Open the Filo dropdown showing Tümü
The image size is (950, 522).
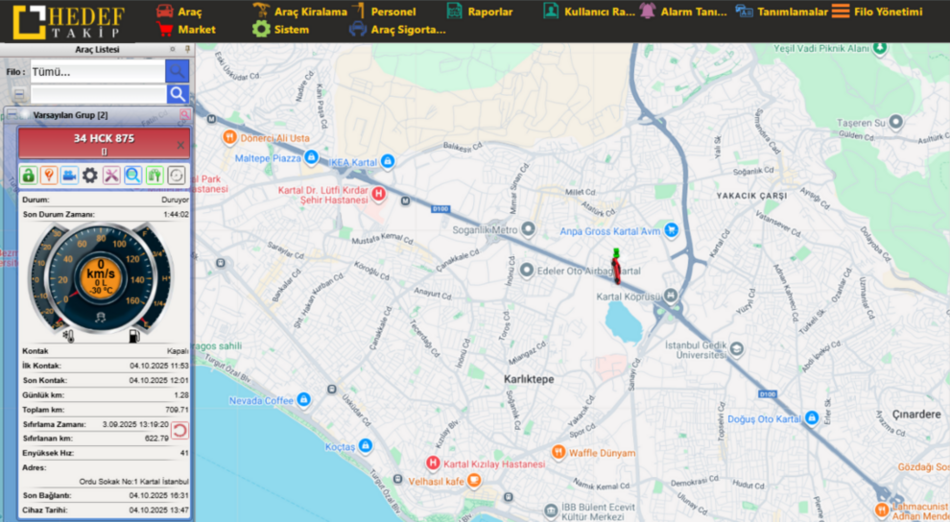pos(97,72)
